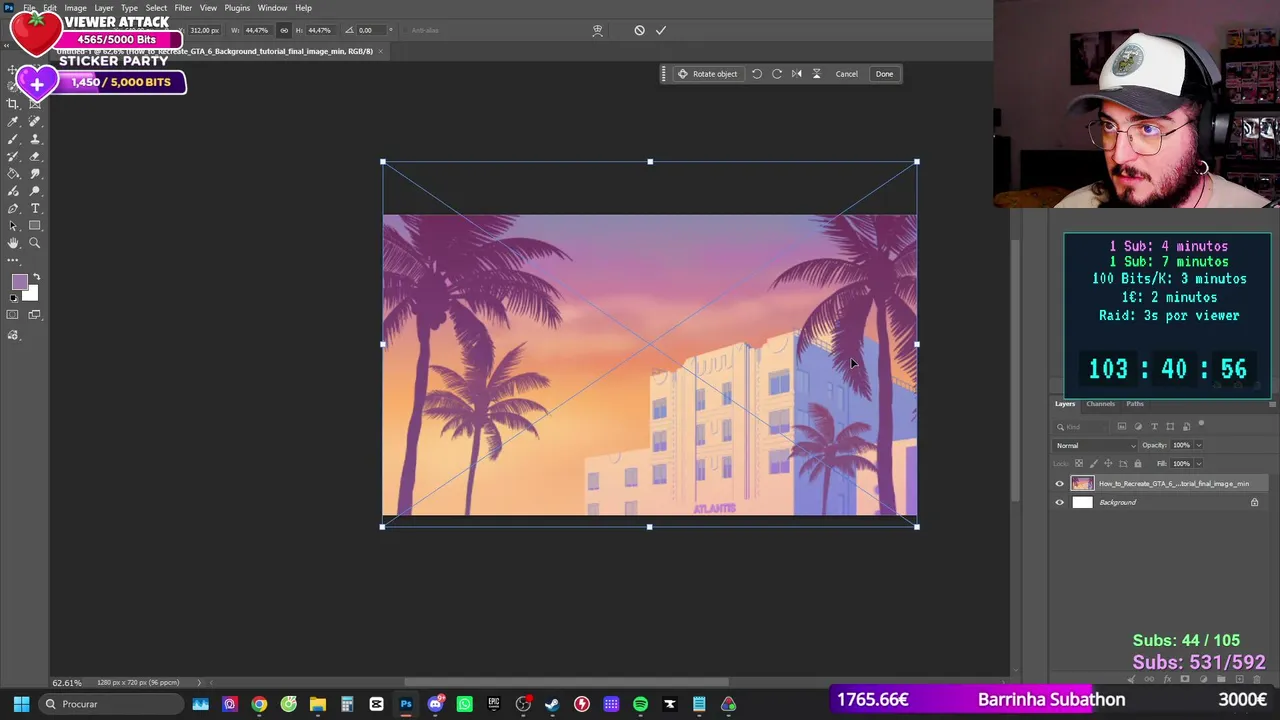Select the Hand tool

(x=13, y=243)
